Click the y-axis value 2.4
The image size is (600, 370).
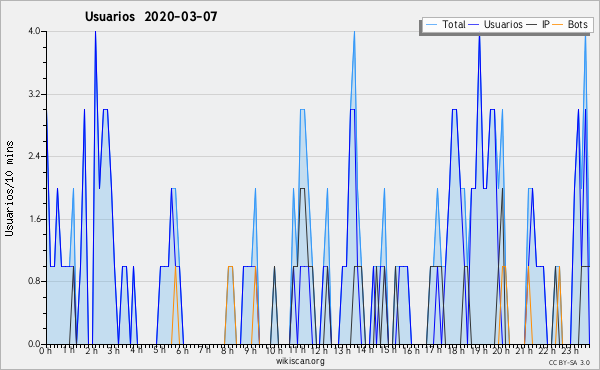click(x=34, y=156)
